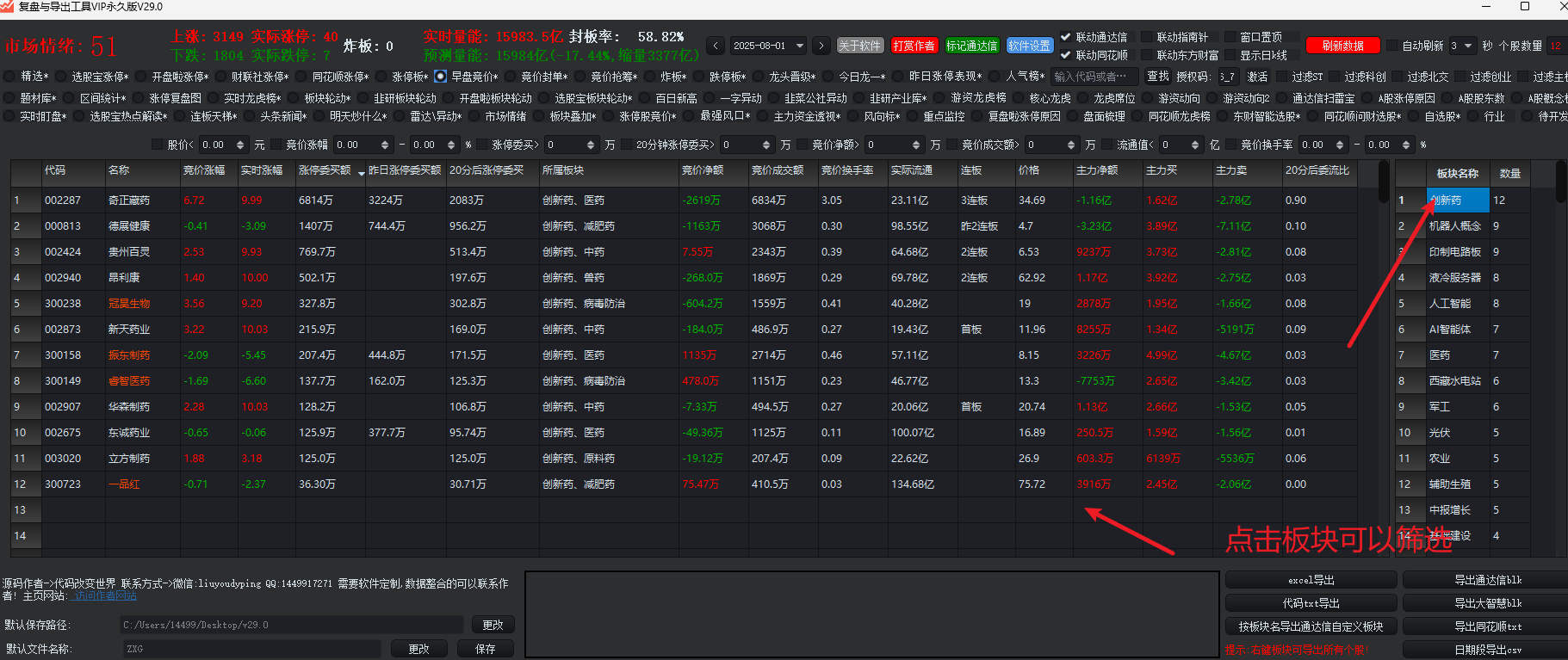Select the 区间统计 radio option
Screen dimensions: 1568x660
click(69, 98)
